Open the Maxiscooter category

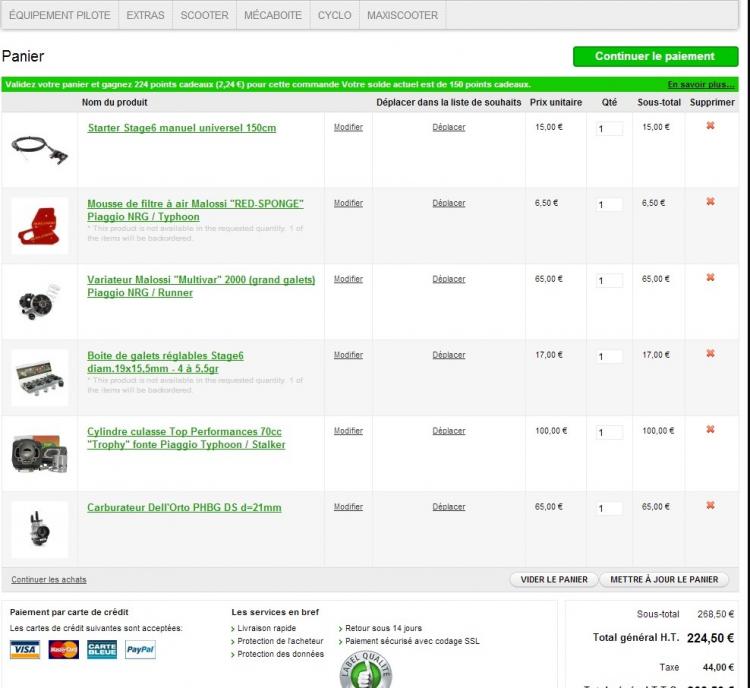402,15
